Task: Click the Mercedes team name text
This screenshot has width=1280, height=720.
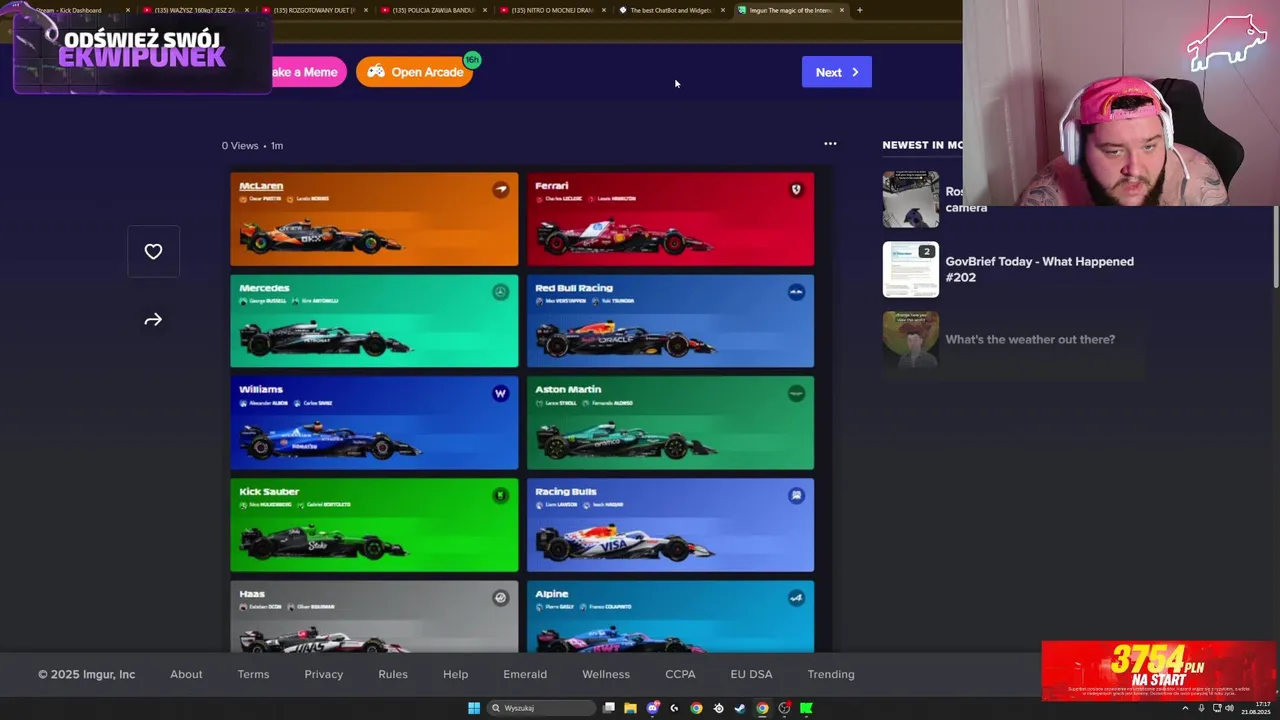Action: pos(264,288)
